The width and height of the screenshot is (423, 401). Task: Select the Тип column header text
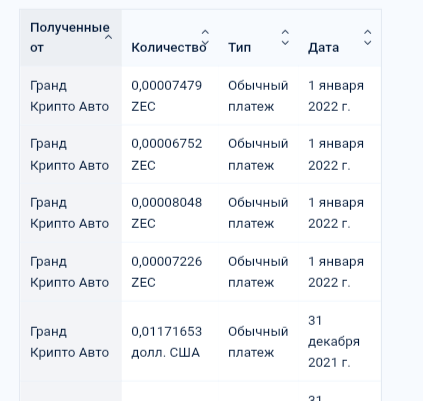(239, 48)
